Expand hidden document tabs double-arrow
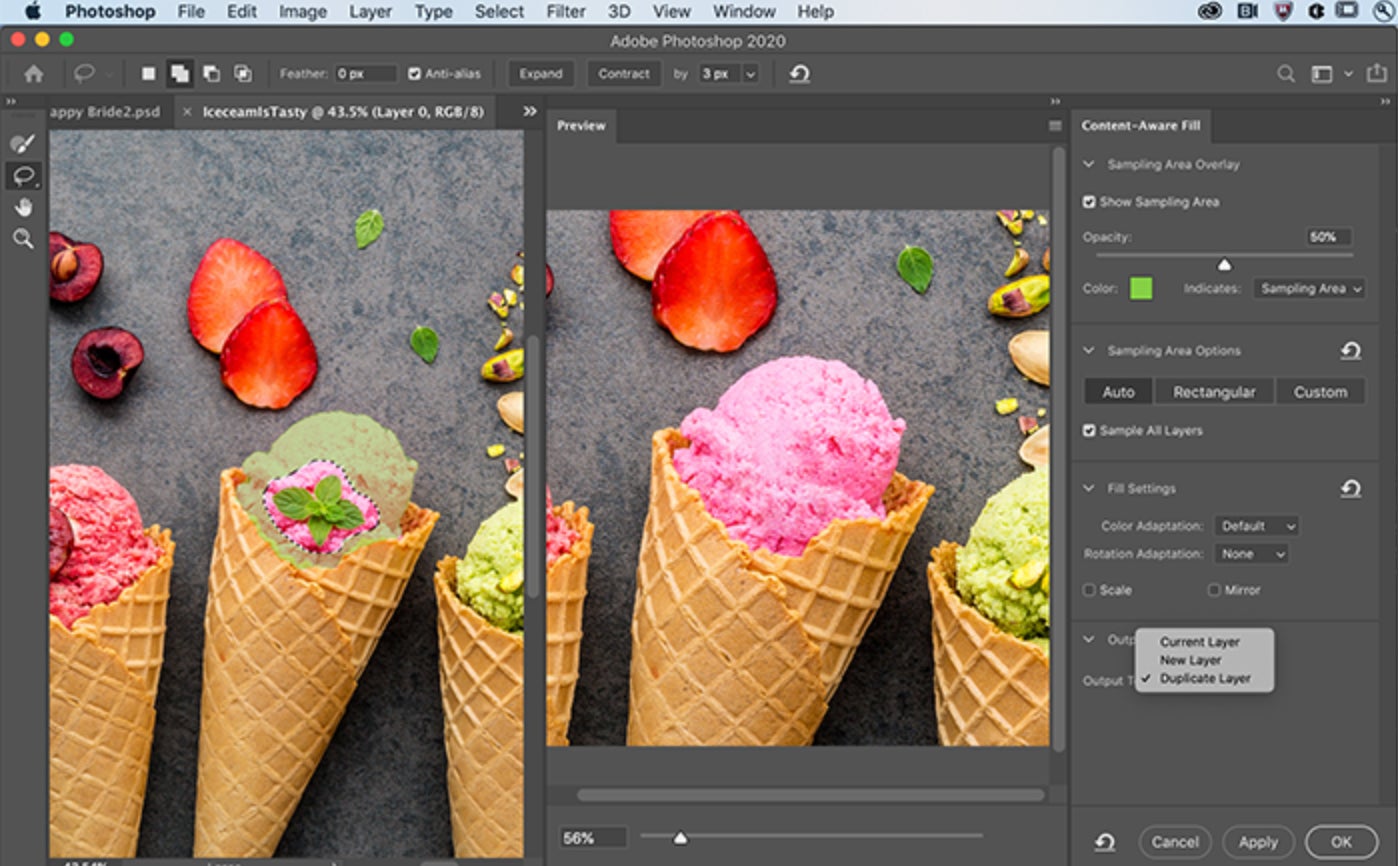The height and width of the screenshot is (866, 1398). 530,112
